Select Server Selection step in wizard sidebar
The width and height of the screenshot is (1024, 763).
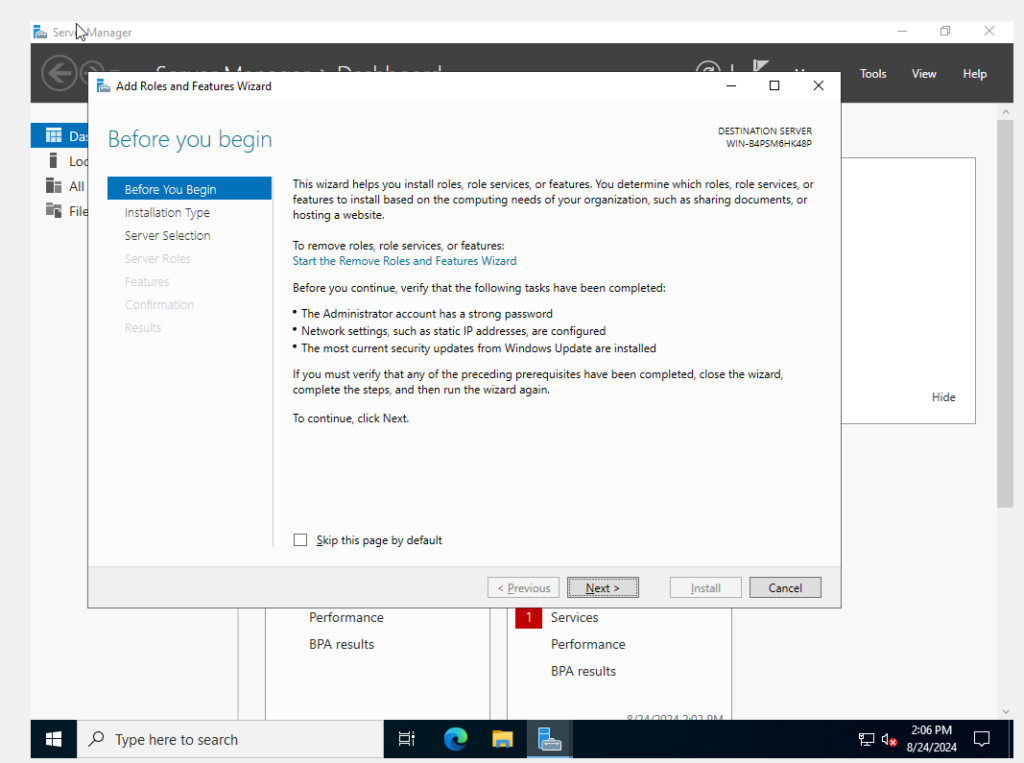pyautogui.click(x=167, y=235)
